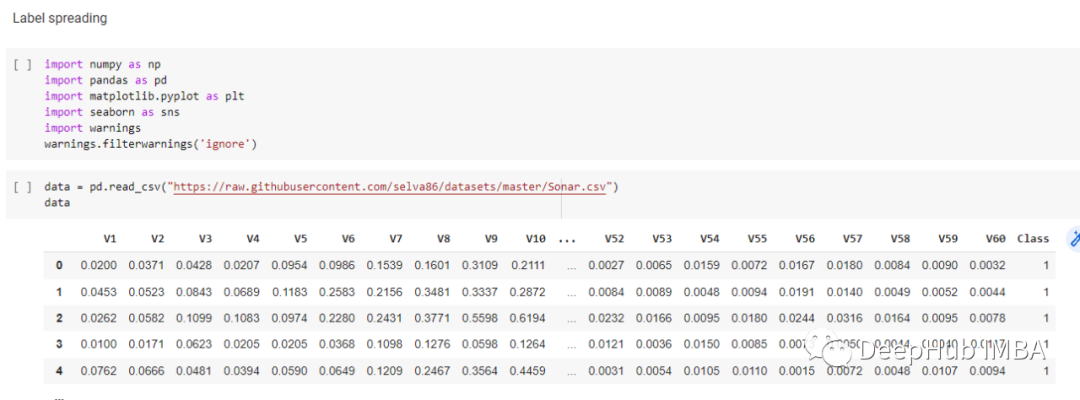1080x400 pixels.
Task: Click the V1 column header
Action: [110, 239]
